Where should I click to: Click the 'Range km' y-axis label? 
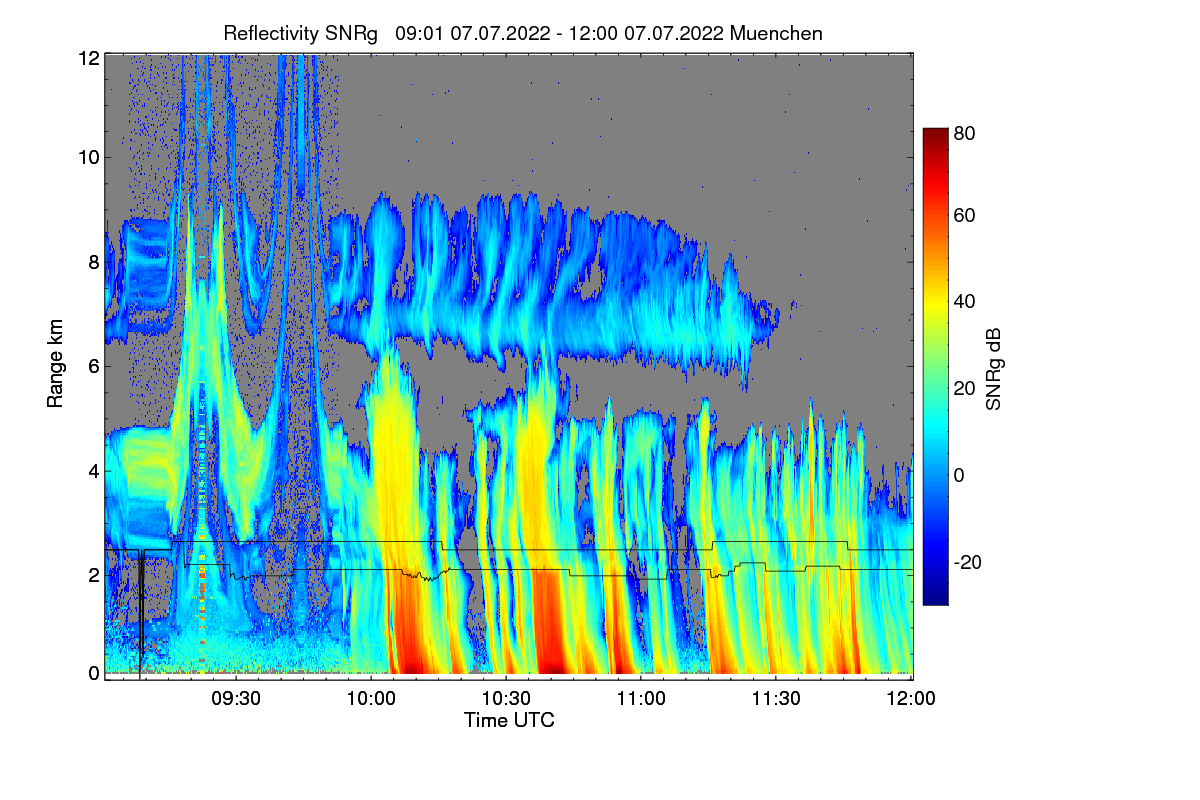55,363
